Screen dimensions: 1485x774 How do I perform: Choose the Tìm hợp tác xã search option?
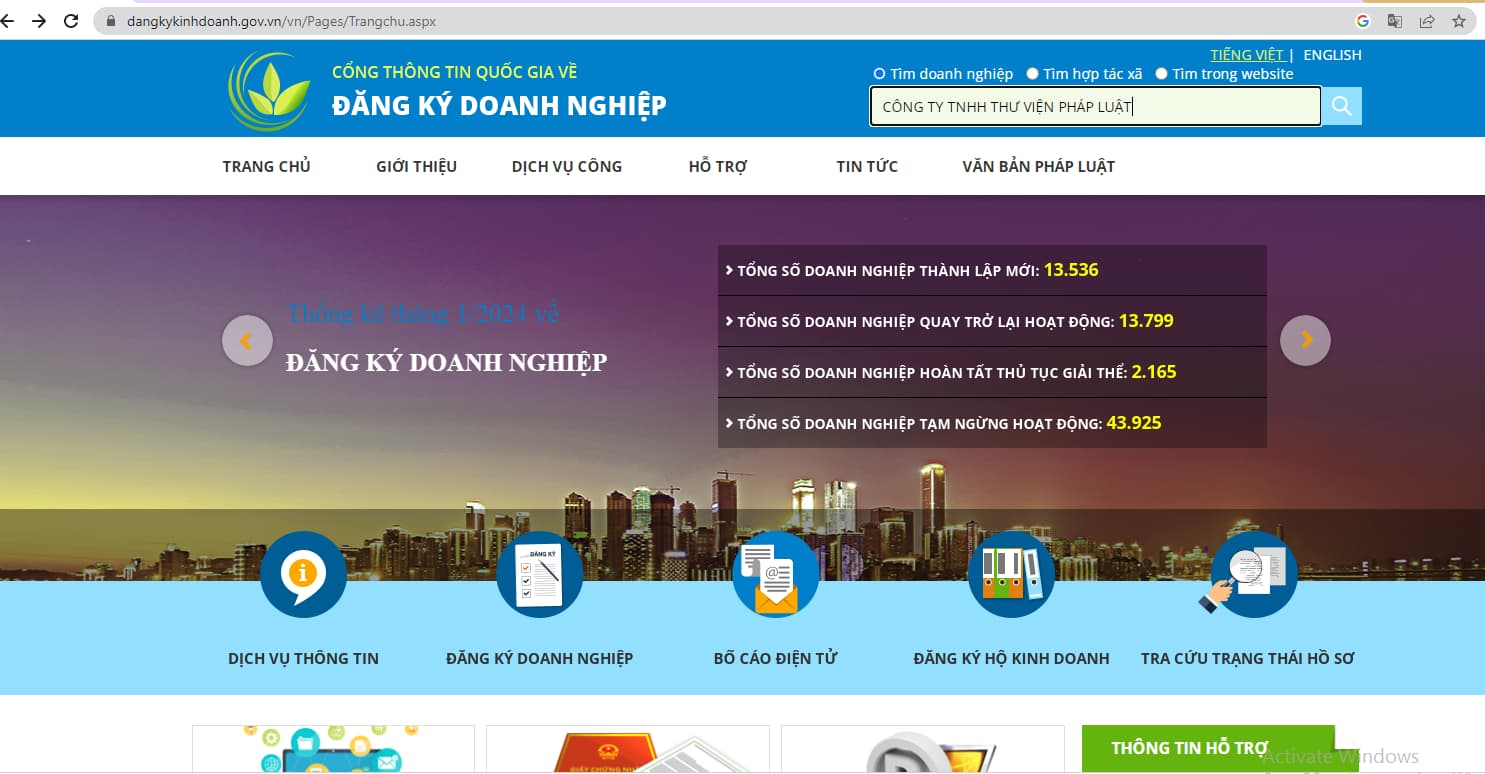[1031, 73]
